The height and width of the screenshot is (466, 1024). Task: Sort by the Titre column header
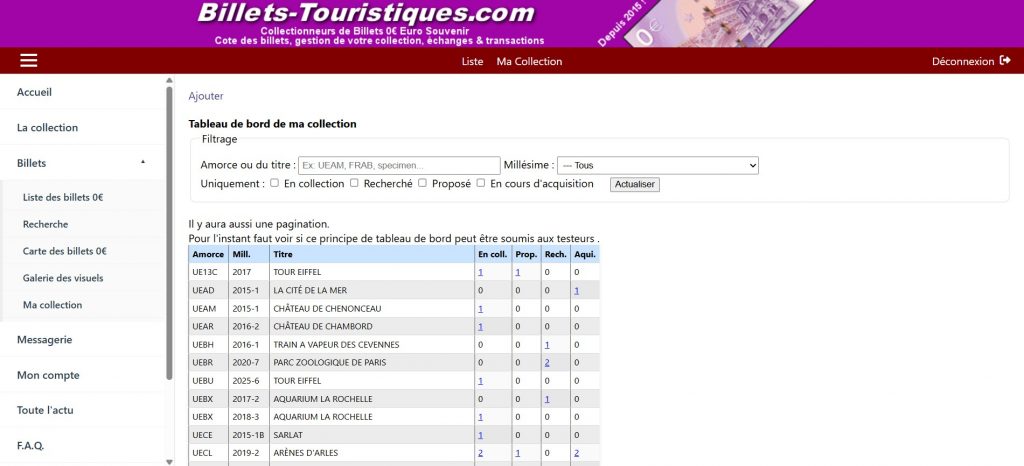click(282, 254)
